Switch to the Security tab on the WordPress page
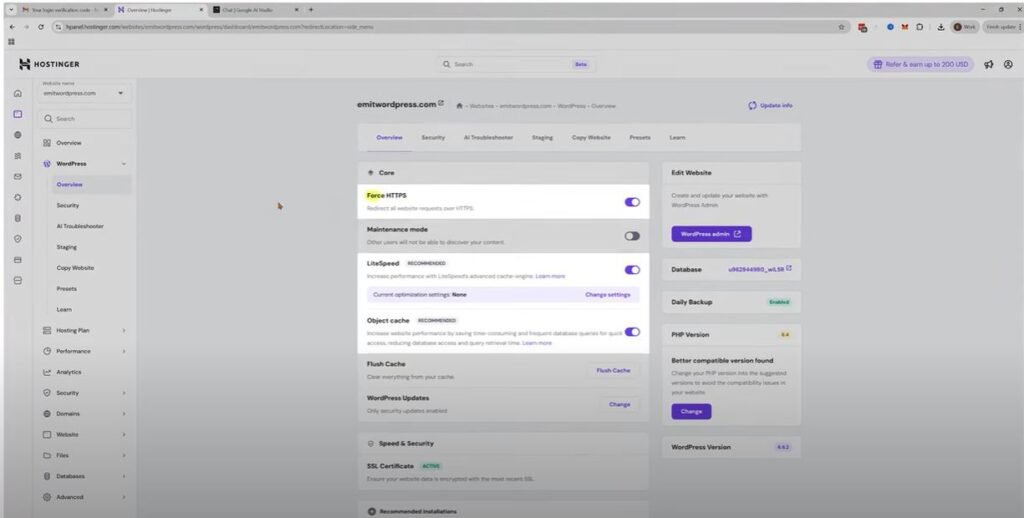The width and height of the screenshot is (1024, 518). (433, 138)
